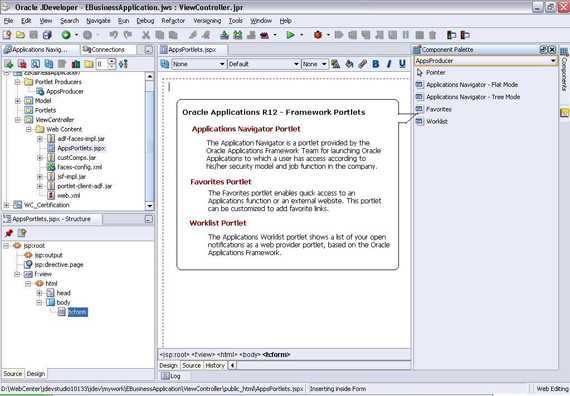Click the Bold formatting icon
This screenshot has width=570, height=396.
click(376, 64)
